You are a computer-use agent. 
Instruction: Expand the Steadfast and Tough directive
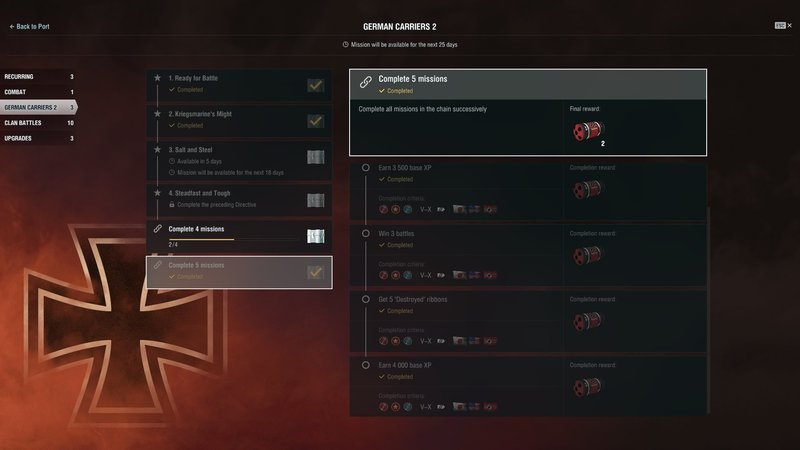point(239,199)
